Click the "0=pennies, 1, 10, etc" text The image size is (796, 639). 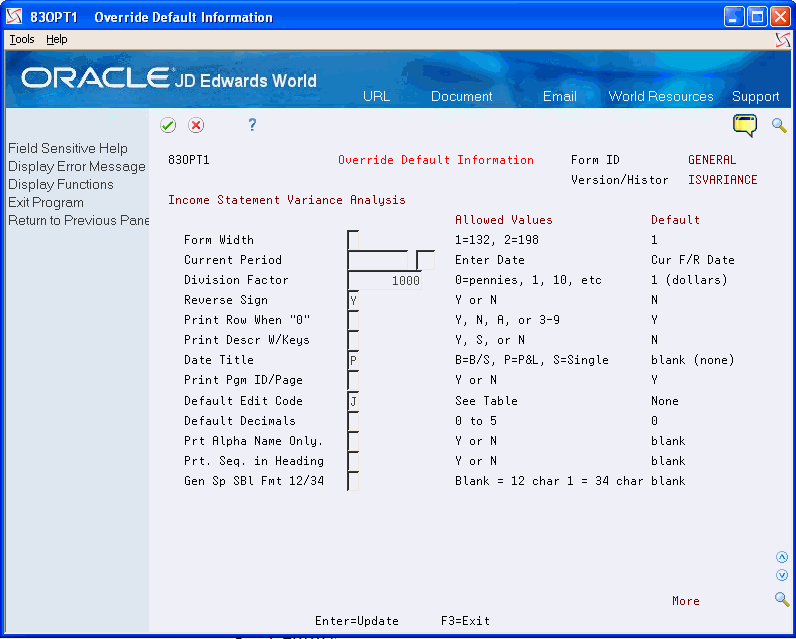click(528, 280)
